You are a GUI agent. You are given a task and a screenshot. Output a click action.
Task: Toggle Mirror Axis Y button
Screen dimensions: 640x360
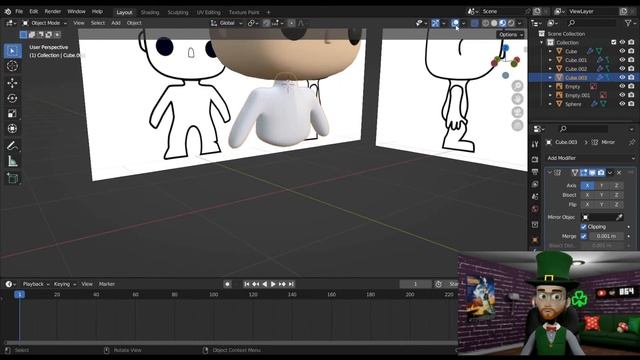coord(602,185)
